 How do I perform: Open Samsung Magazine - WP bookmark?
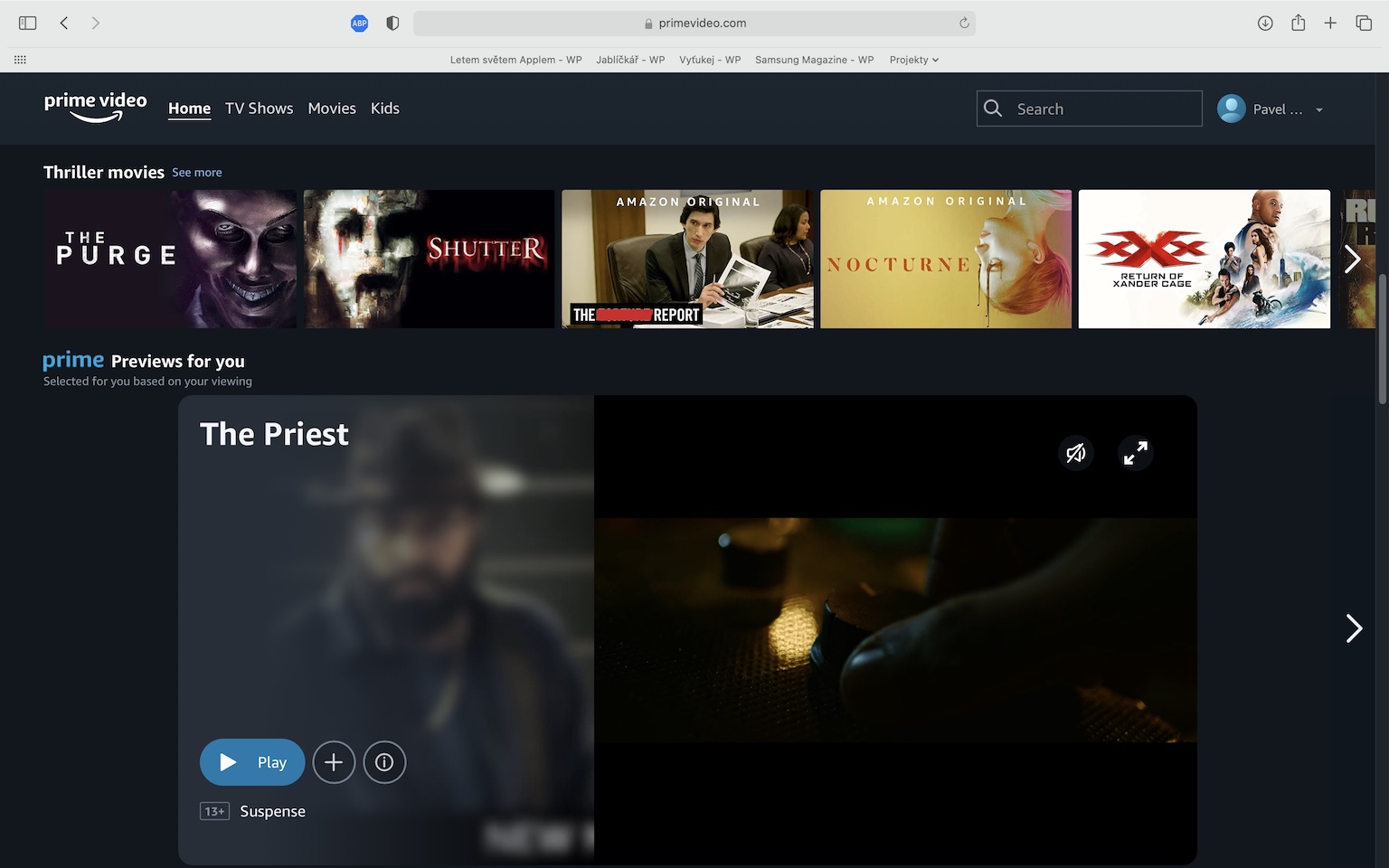click(815, 60)
